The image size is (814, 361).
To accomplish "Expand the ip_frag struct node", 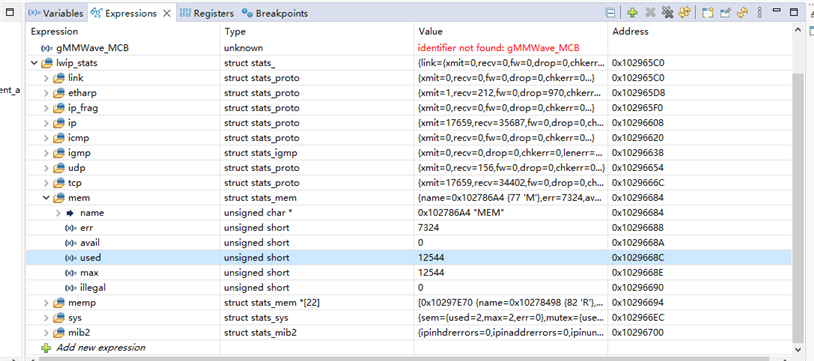I will [x=46, y=108].
